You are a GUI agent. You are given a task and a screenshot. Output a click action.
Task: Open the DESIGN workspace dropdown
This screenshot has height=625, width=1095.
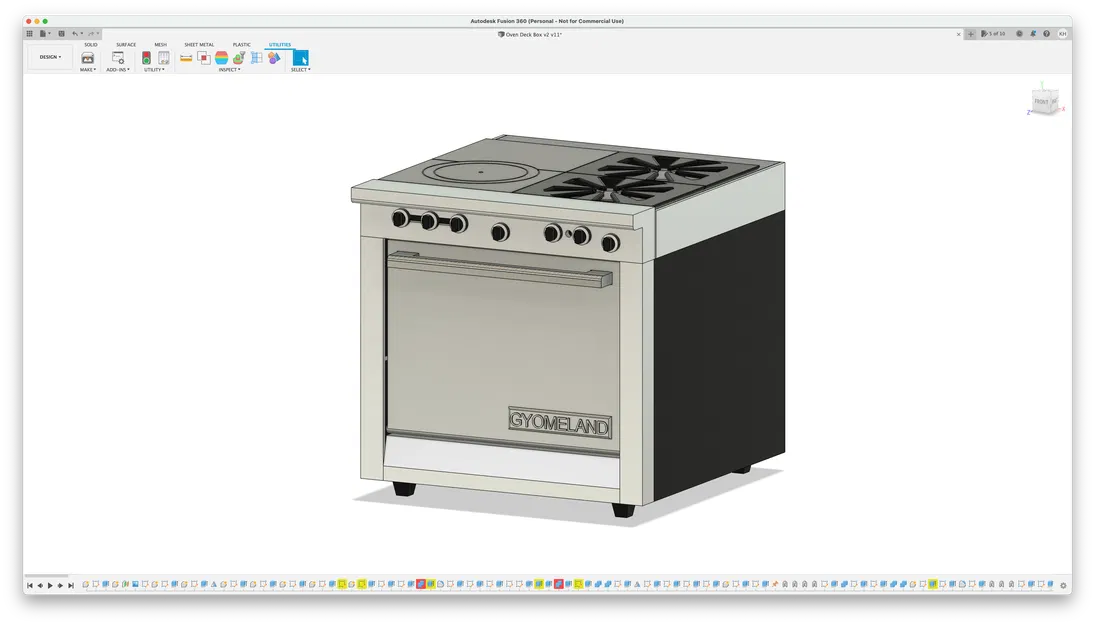(50, 57)
